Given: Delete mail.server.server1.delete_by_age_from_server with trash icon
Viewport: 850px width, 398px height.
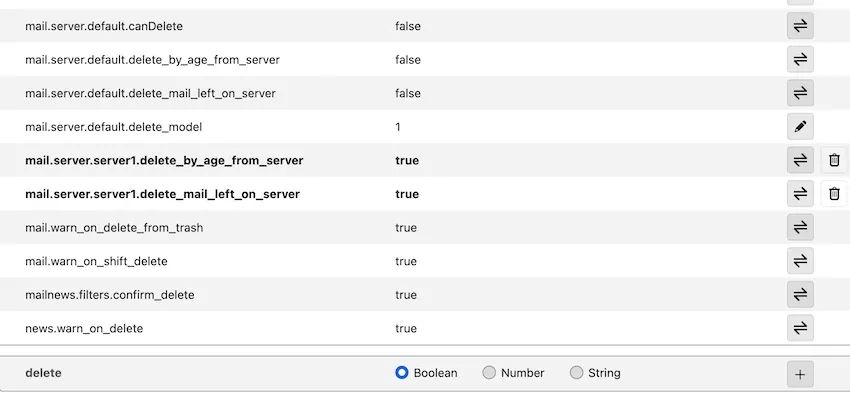Looking at the screenshot, I should [x=834, y=161].
